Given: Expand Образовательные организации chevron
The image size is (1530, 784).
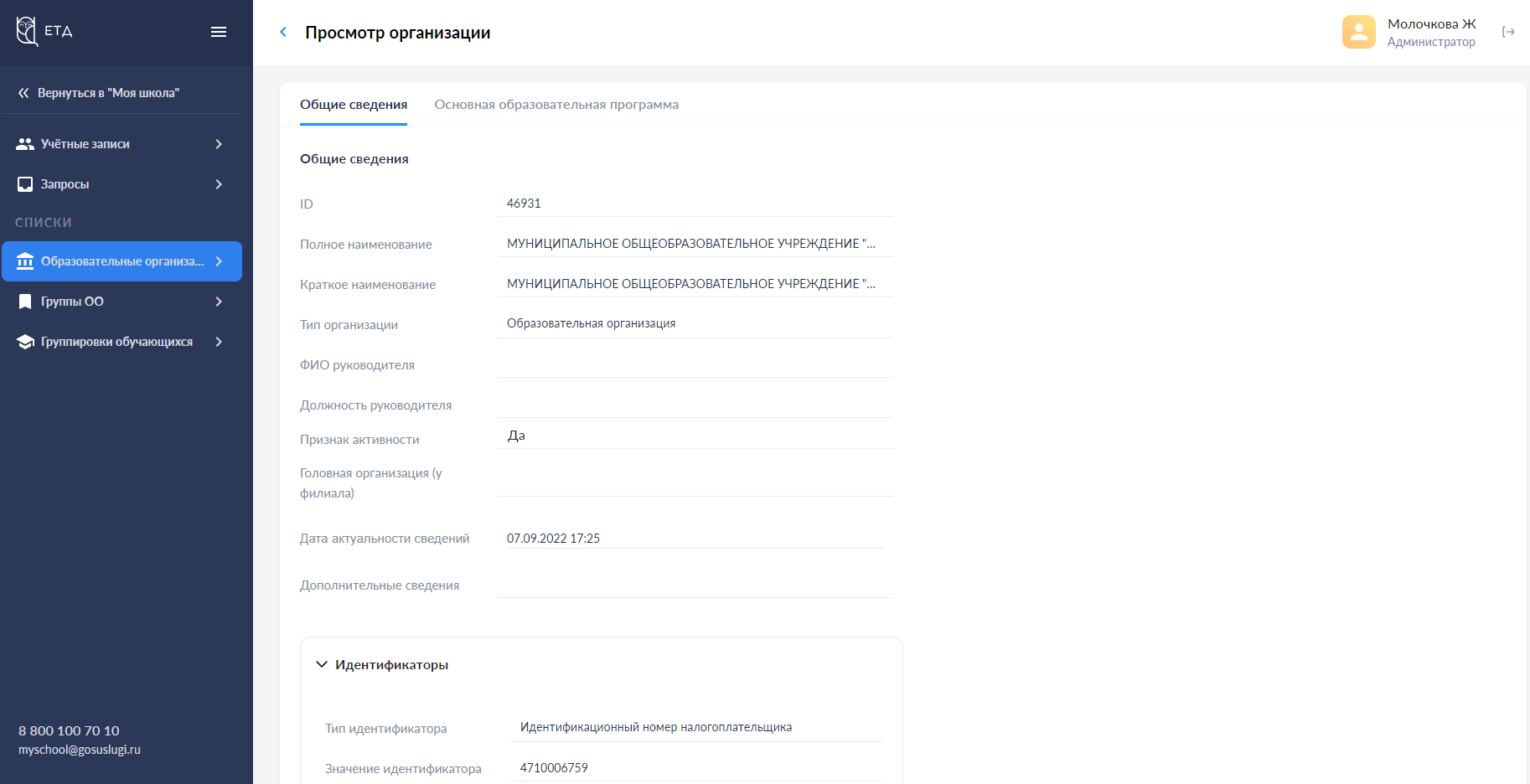Looking at the screenshot, I should (x=219, y=261).
